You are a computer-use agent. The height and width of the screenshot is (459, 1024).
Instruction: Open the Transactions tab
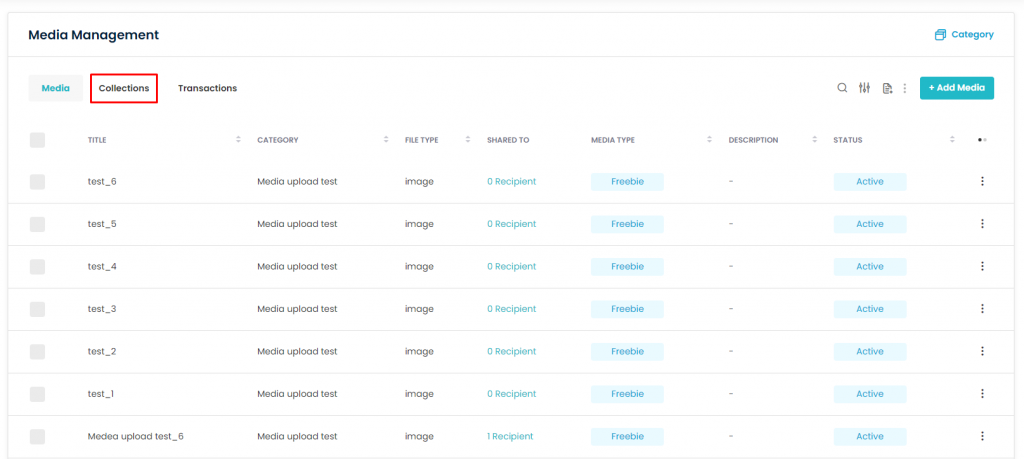coord(207,88)
